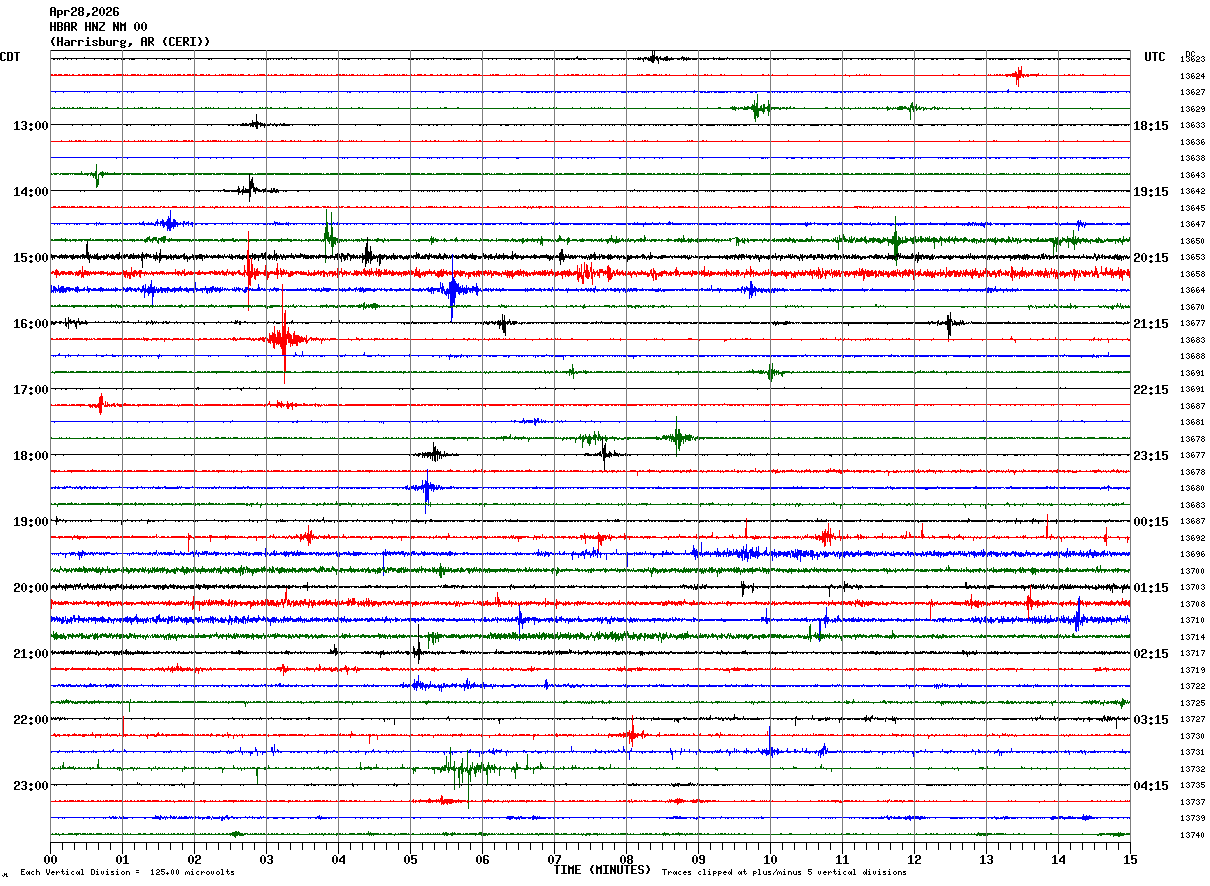Click the Each Vertical Division microvolts note

coord(127,872)
